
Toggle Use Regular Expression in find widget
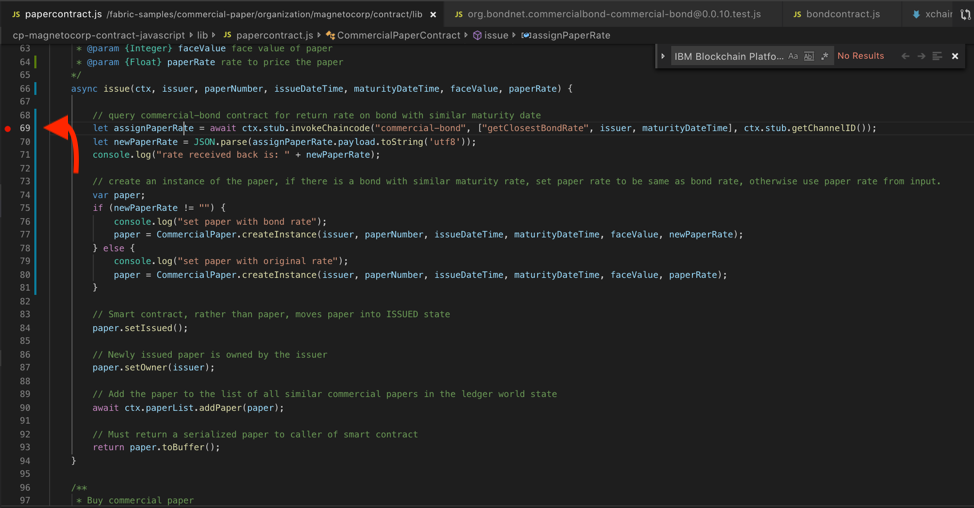(x=824, y=57)
